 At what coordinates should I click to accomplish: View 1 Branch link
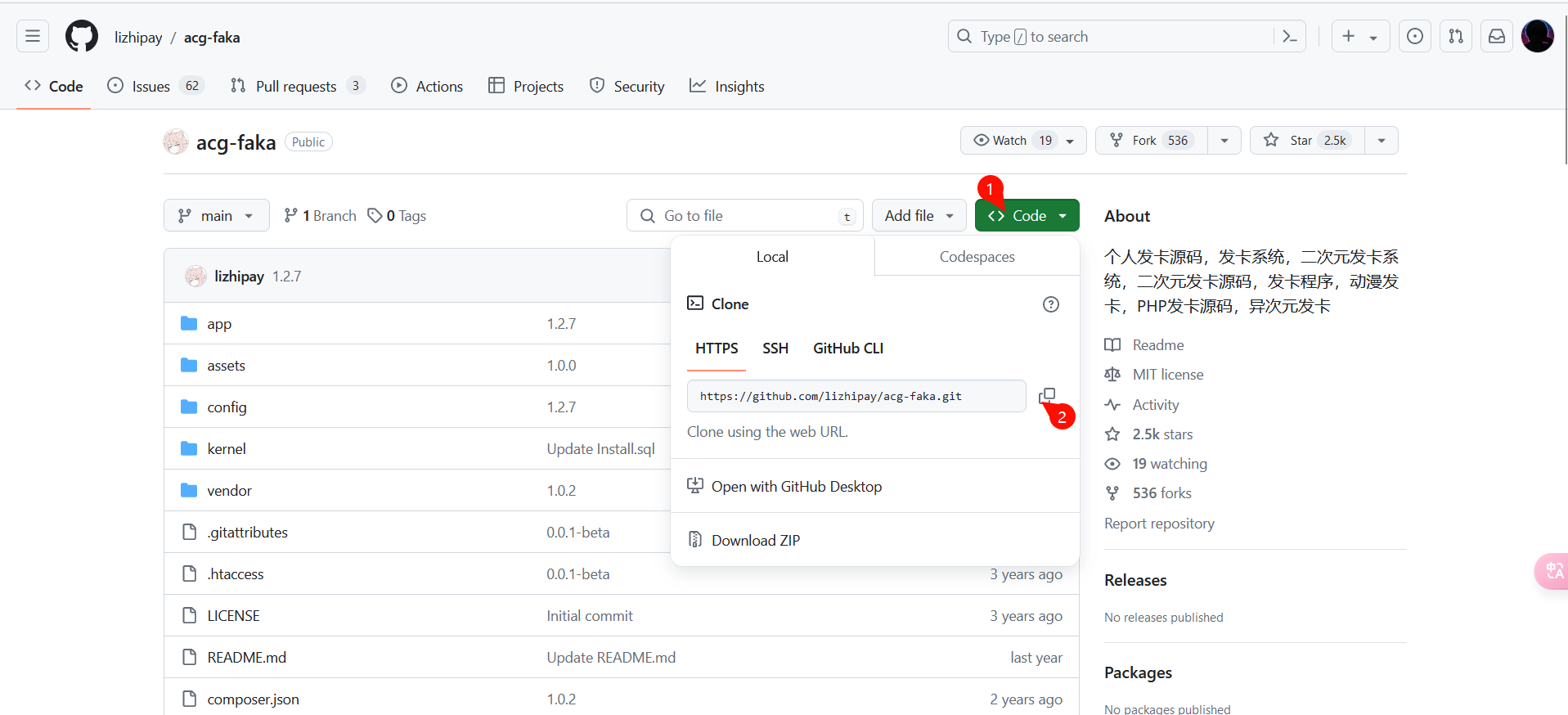tap(320, 216)
